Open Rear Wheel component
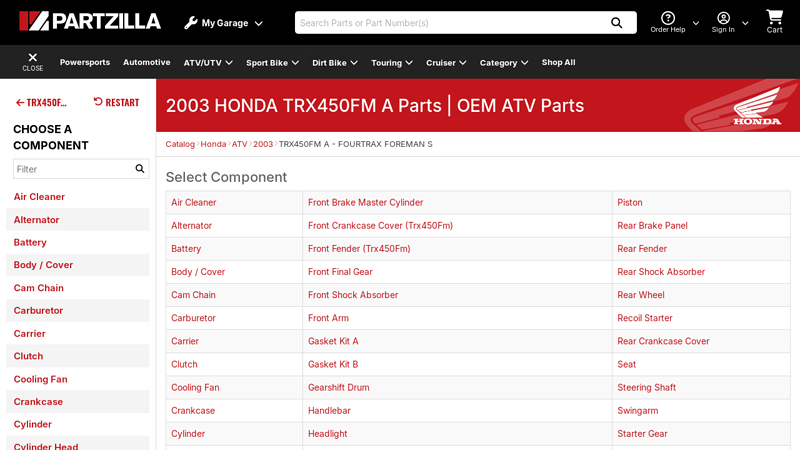The image size is (800, 450). (641, 295)
